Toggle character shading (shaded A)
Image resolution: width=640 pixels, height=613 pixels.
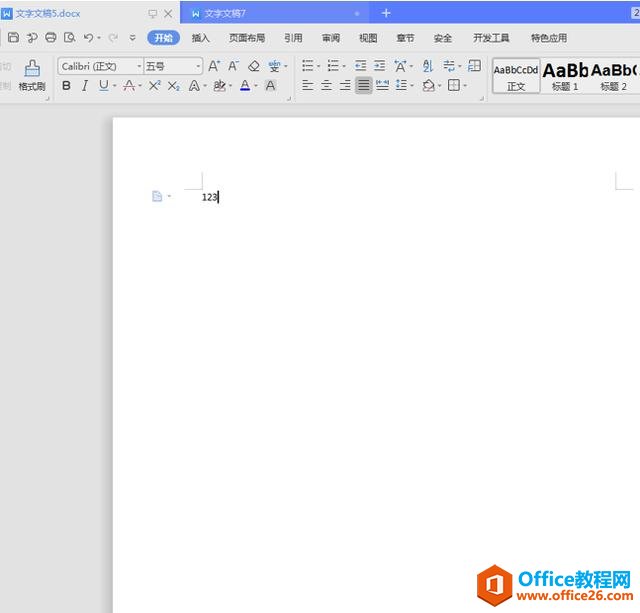pyautogui.click(x=270, y=86)
